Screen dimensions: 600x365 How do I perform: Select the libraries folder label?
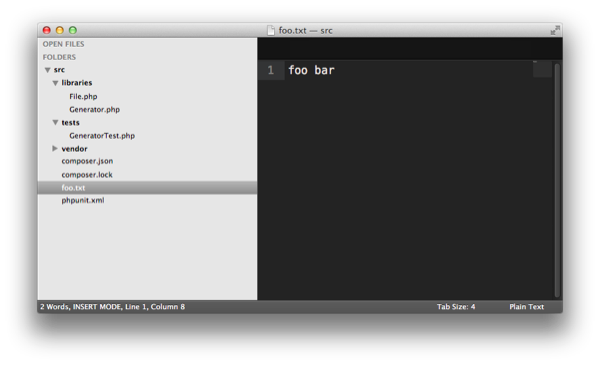tap(77, 83)
